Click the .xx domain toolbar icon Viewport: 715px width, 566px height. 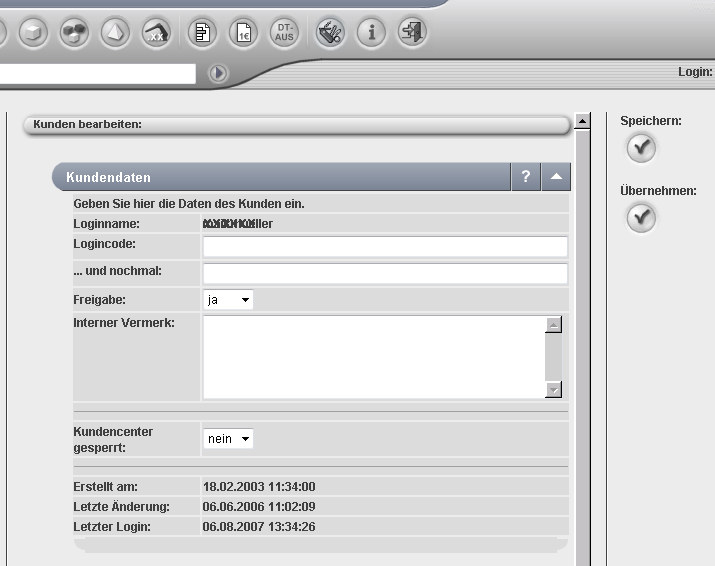pos(156,32)
